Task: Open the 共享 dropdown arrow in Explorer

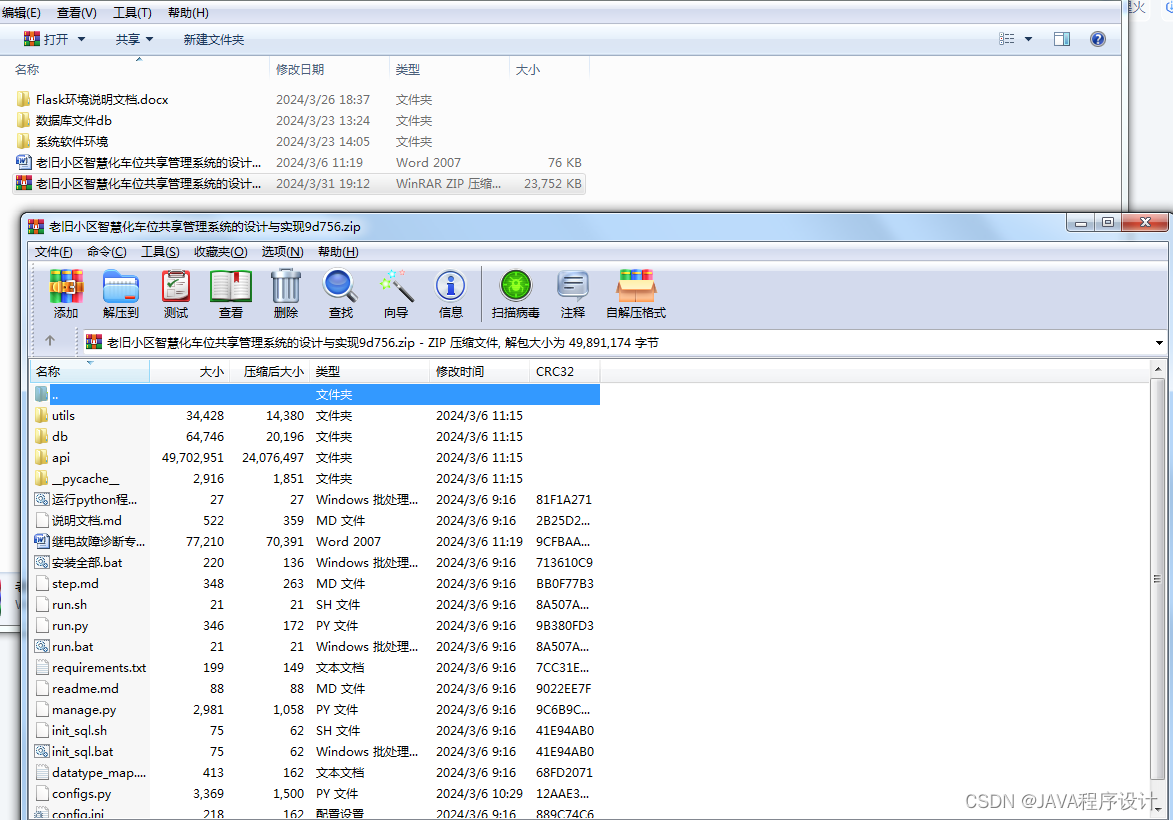Action: (x=149, y=39)
